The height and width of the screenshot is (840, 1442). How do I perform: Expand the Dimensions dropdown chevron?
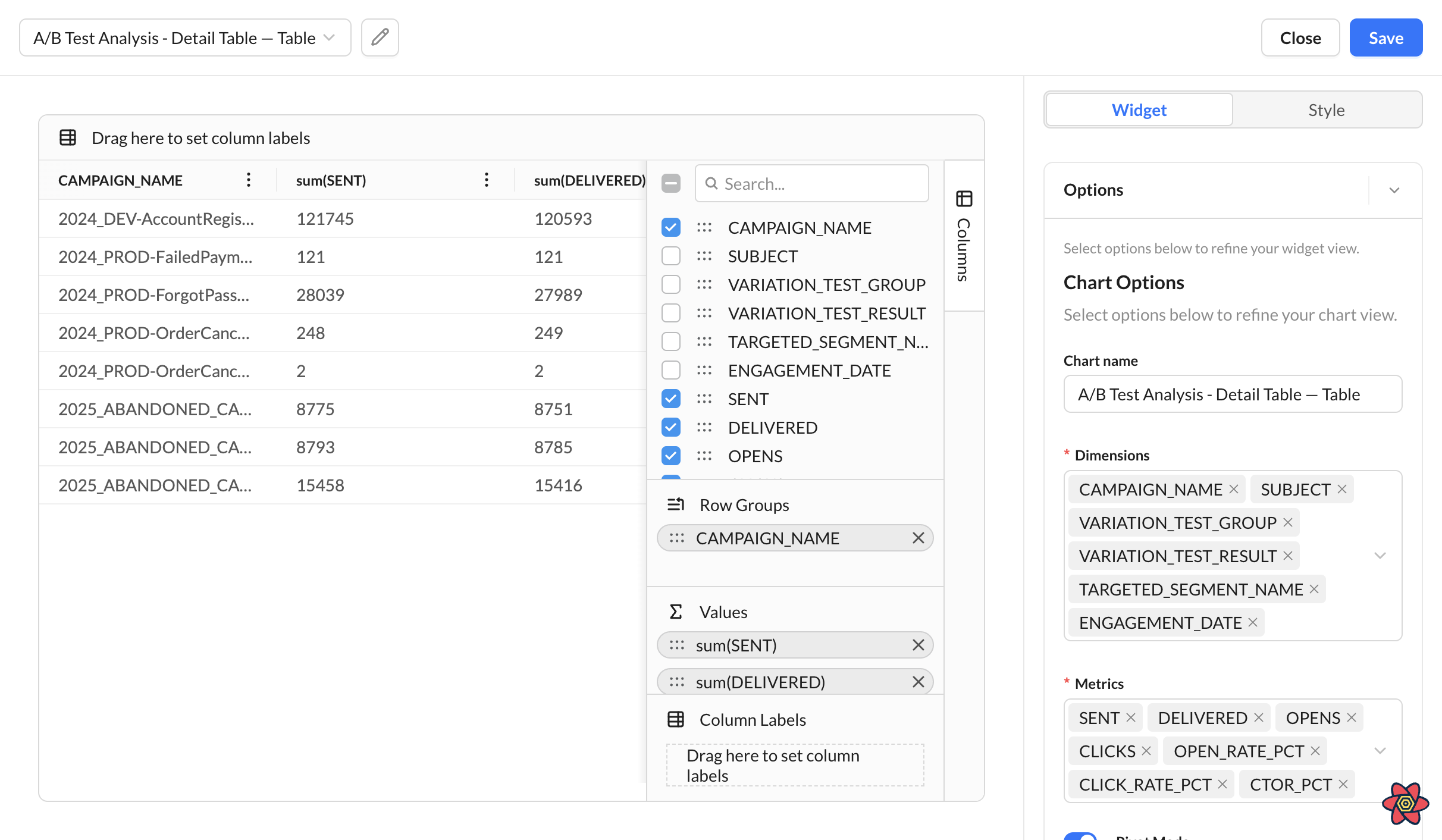1380,556
